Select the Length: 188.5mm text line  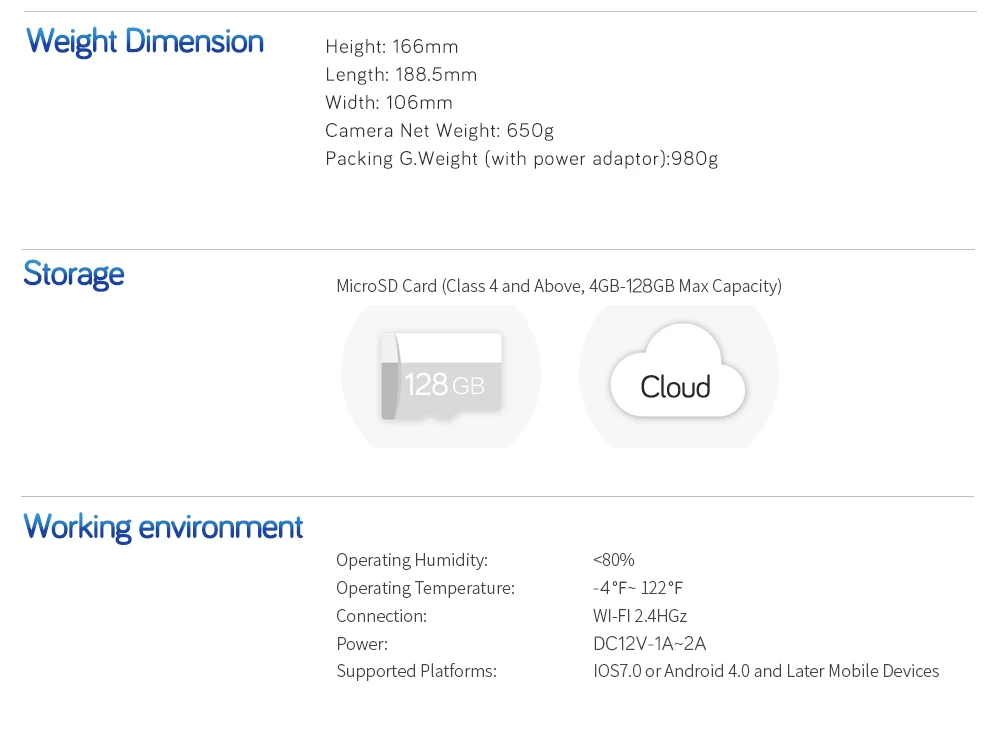[x=401, y=75]
